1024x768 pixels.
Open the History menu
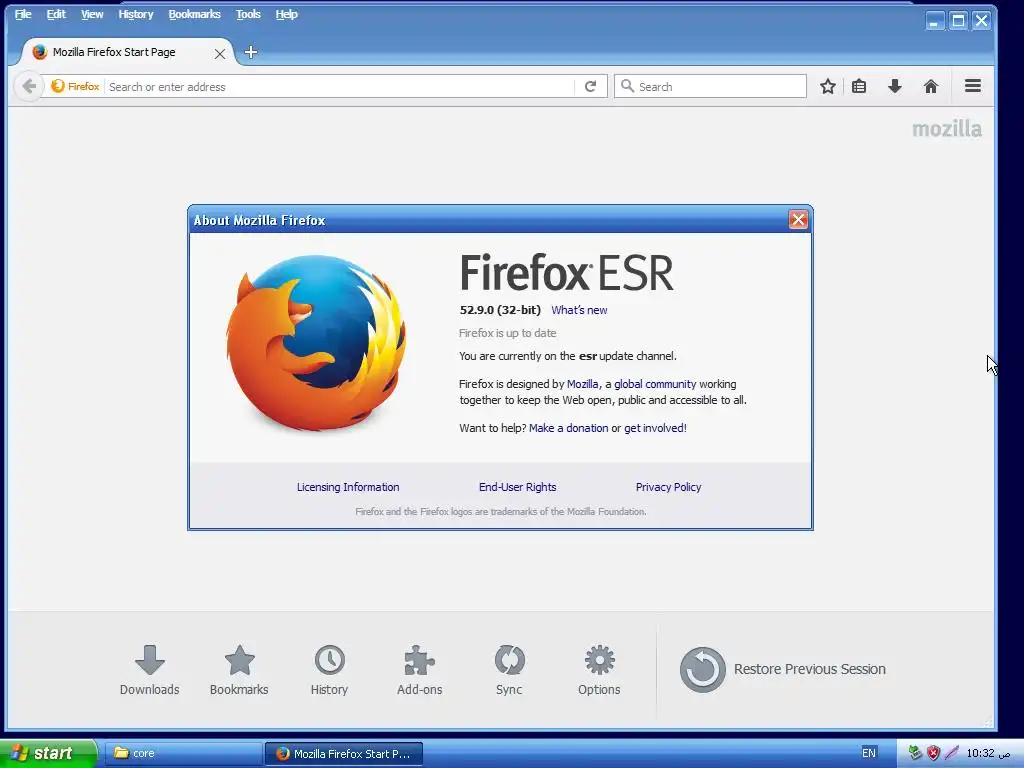(x=136, y=14)
